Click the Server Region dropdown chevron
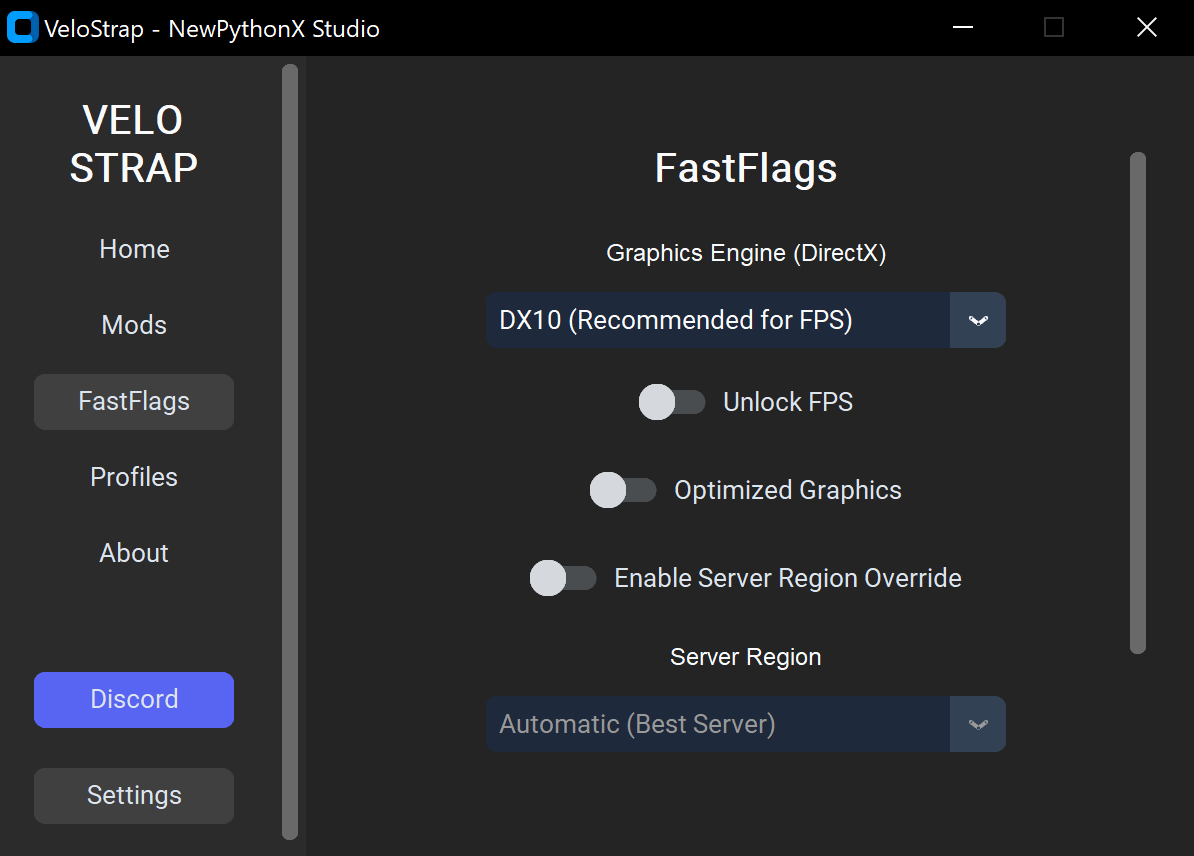 [x=978, y=724]
